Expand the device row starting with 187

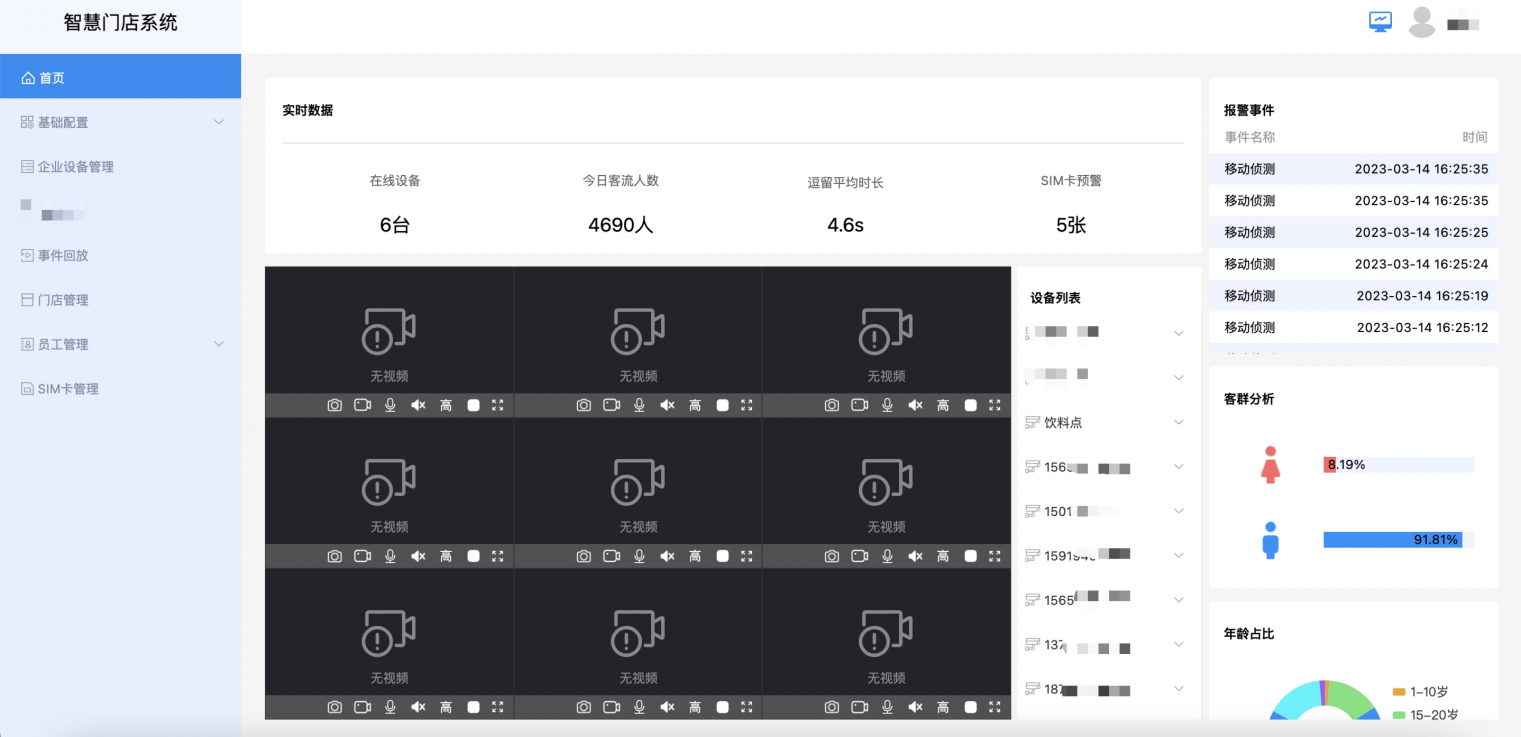click(x=1178, y=688)
